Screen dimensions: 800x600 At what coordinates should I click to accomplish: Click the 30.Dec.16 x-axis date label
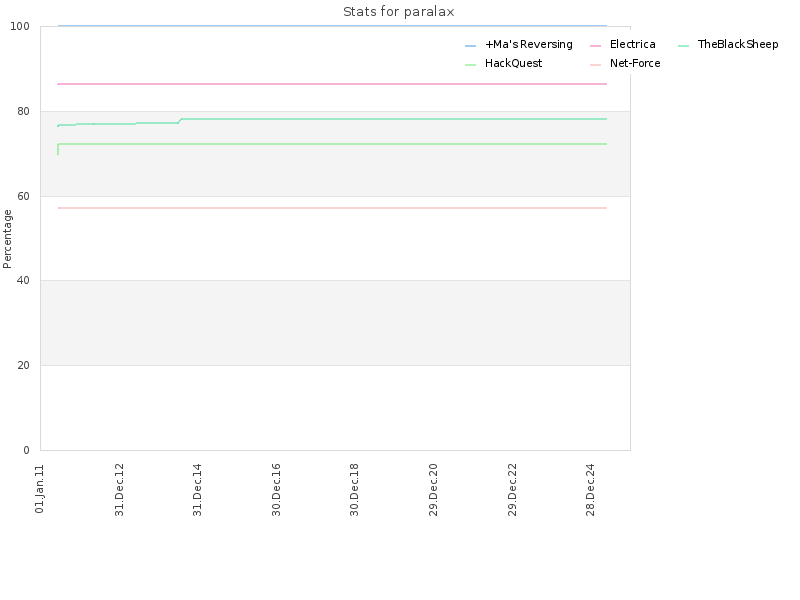click(x=276, y=490)
